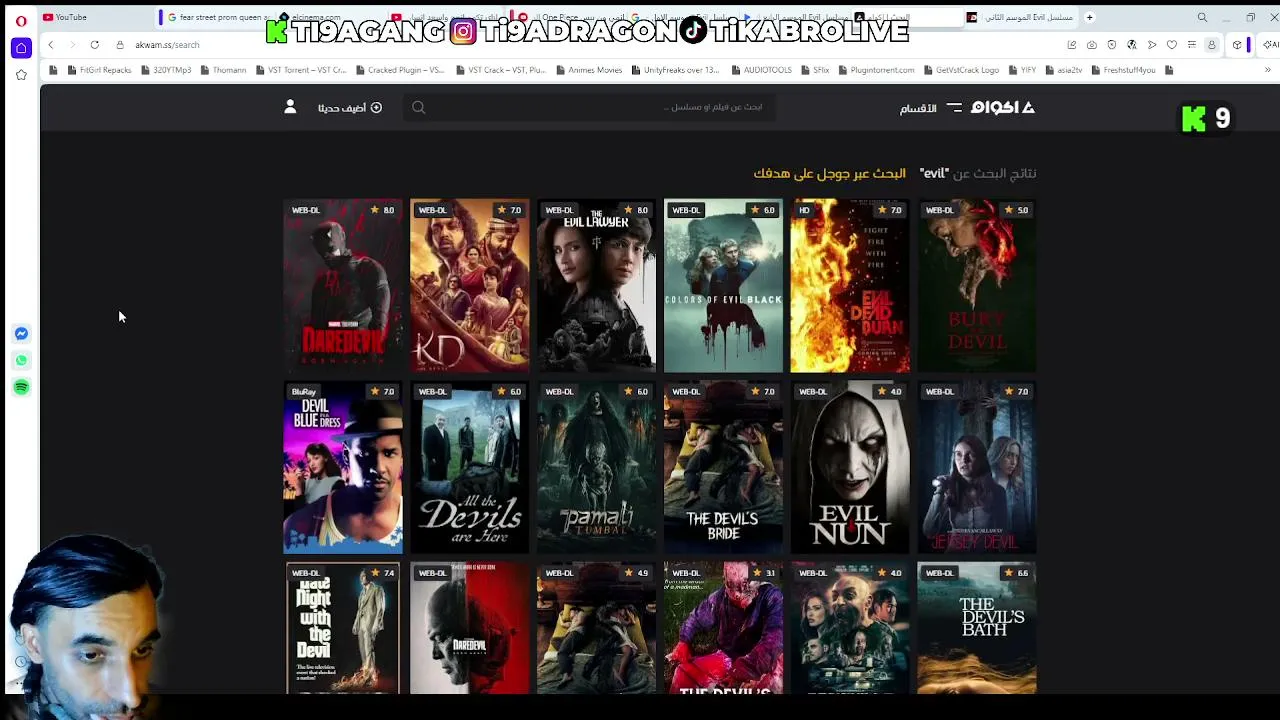Open The Evil Lawyer poster
Viewport: 1280px width, 720px height.
coord(596,286)
